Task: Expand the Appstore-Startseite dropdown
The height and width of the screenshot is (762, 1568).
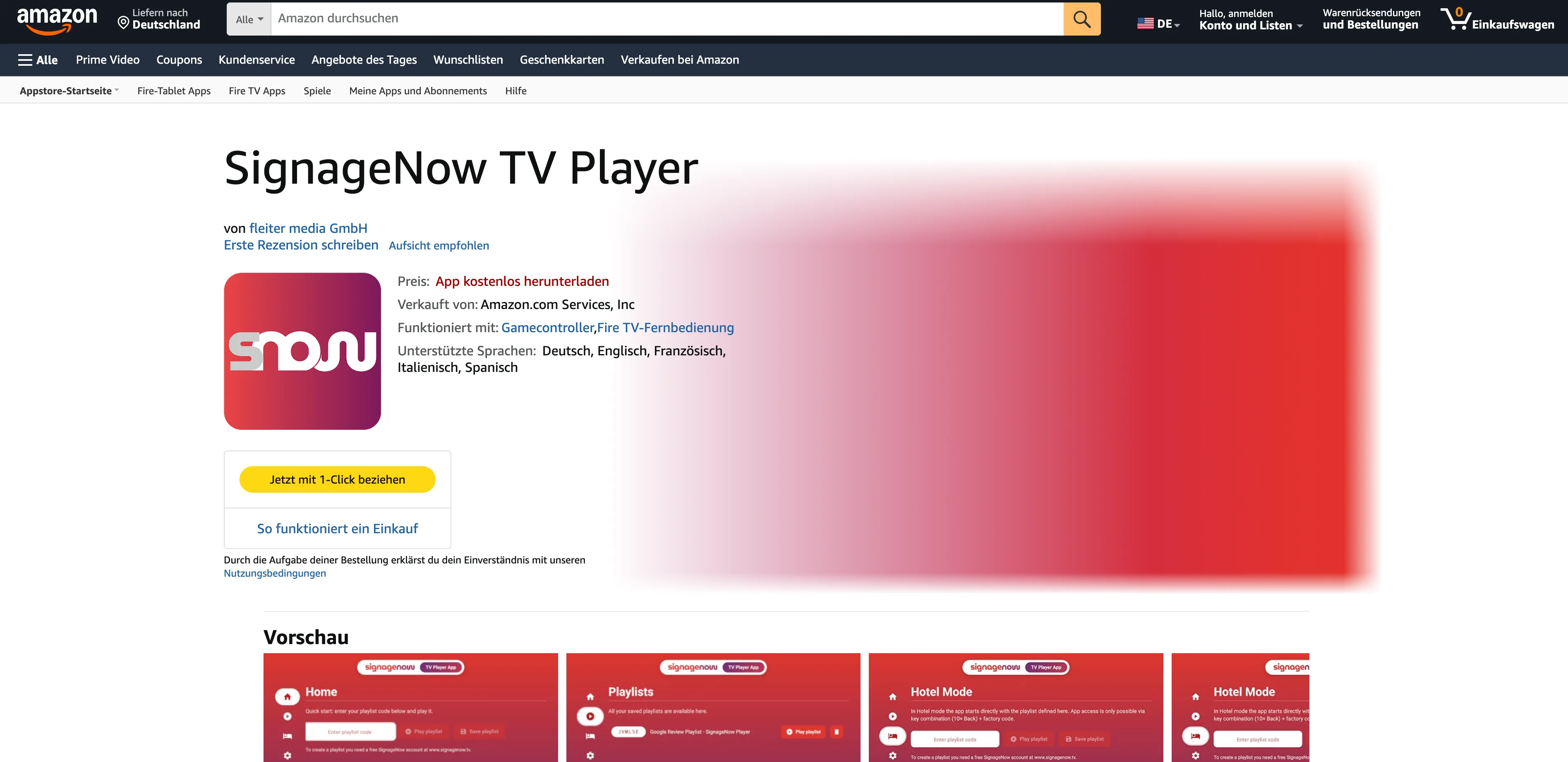Action: click(69, 91)
